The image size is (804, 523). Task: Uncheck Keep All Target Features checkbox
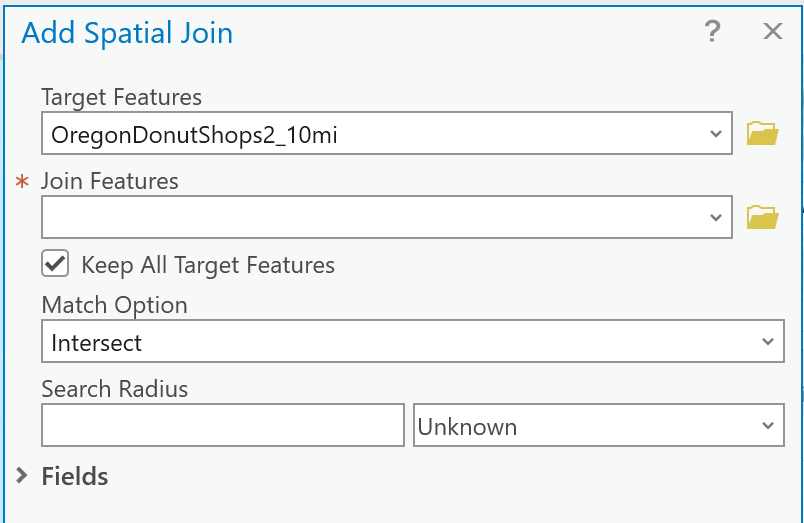click(x=55, y=264)
